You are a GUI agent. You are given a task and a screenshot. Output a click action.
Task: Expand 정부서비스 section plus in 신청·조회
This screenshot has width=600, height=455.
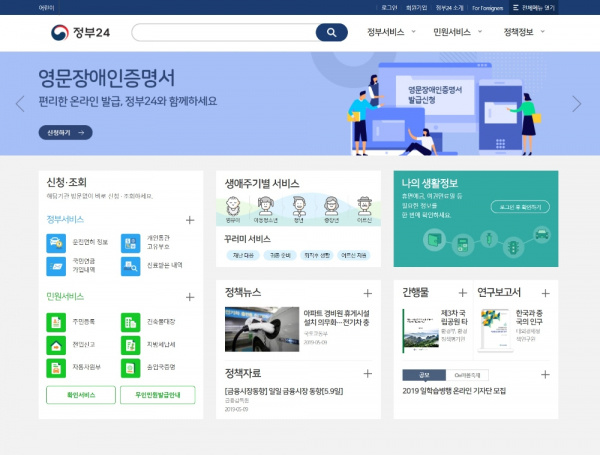coord(190,220)
